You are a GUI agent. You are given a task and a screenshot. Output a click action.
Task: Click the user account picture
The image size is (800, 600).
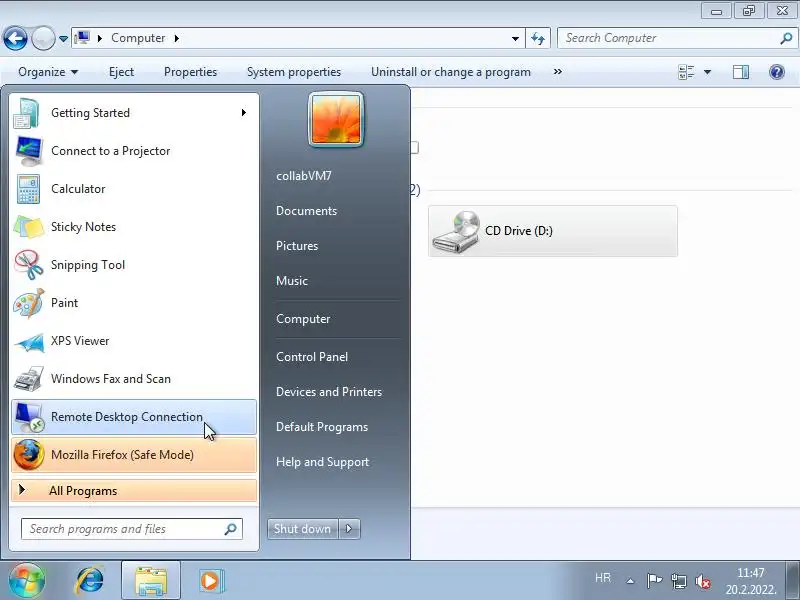point(336,119)
